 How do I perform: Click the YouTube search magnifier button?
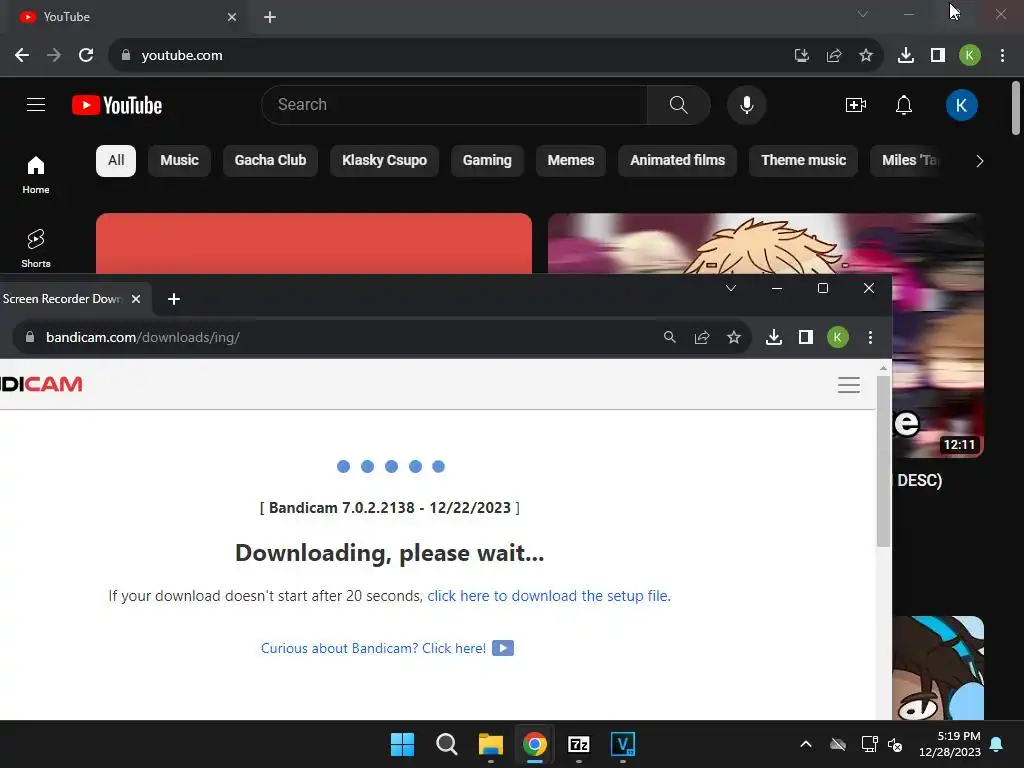(x=679, y=104)
